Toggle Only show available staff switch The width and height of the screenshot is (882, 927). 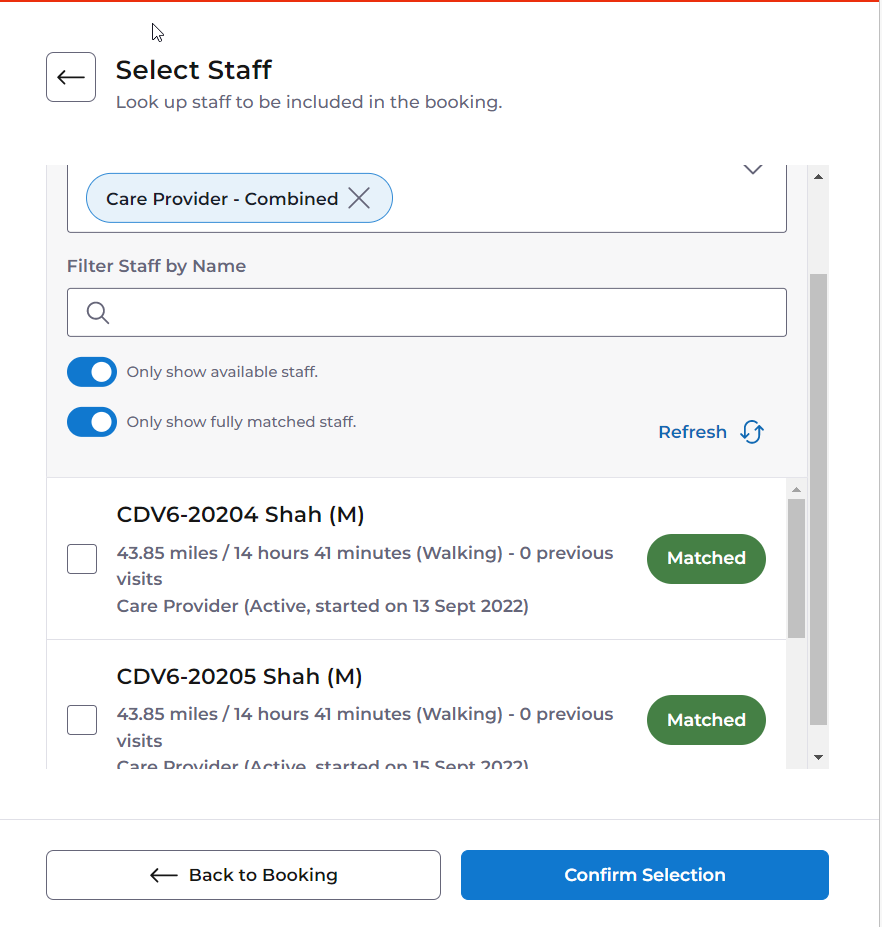point(92,372)
